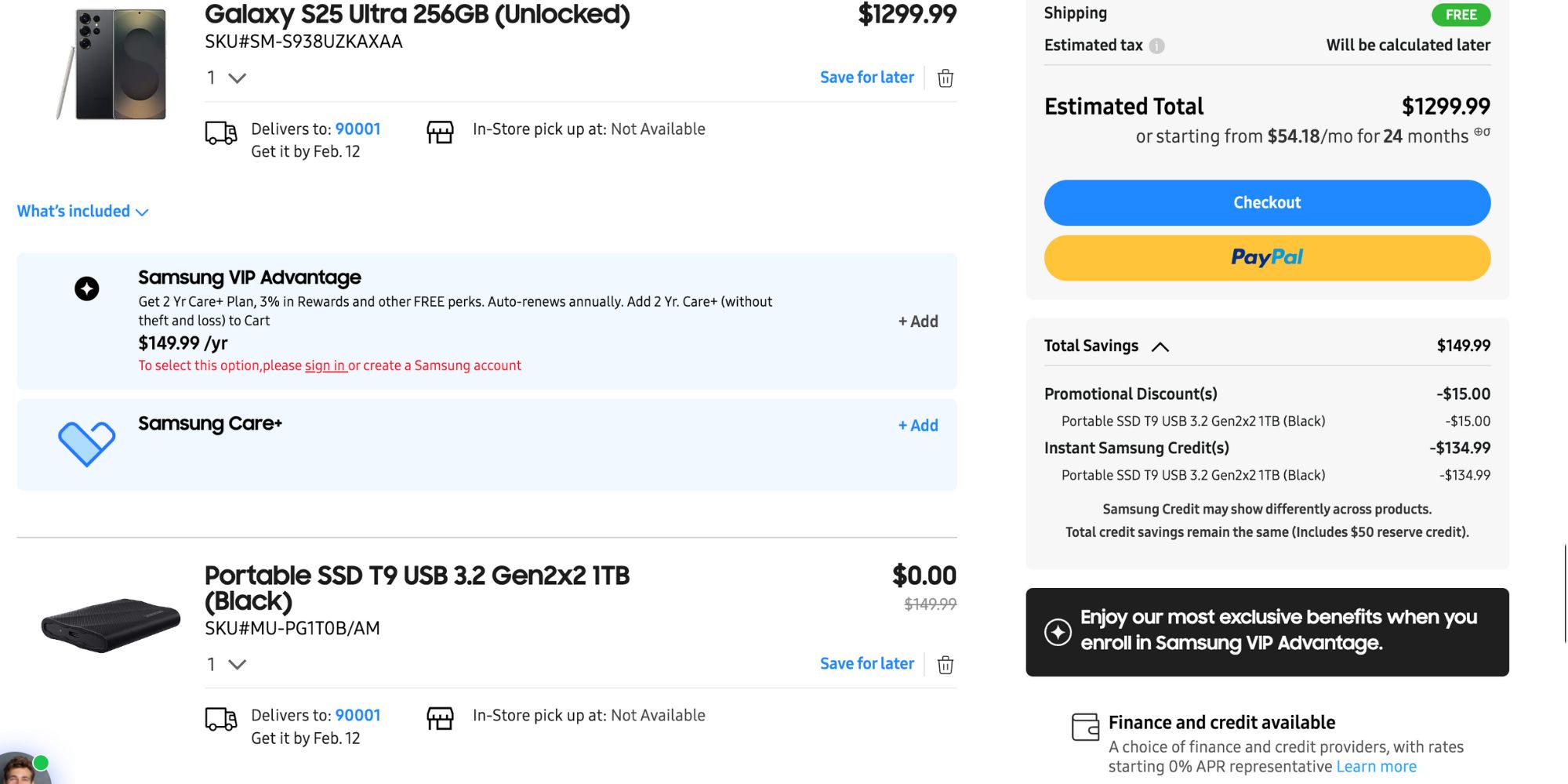Click the in-store pickup icon for Galaxy S25
Viewport: 1568px width, 784px height.
(x=440, y=132)
